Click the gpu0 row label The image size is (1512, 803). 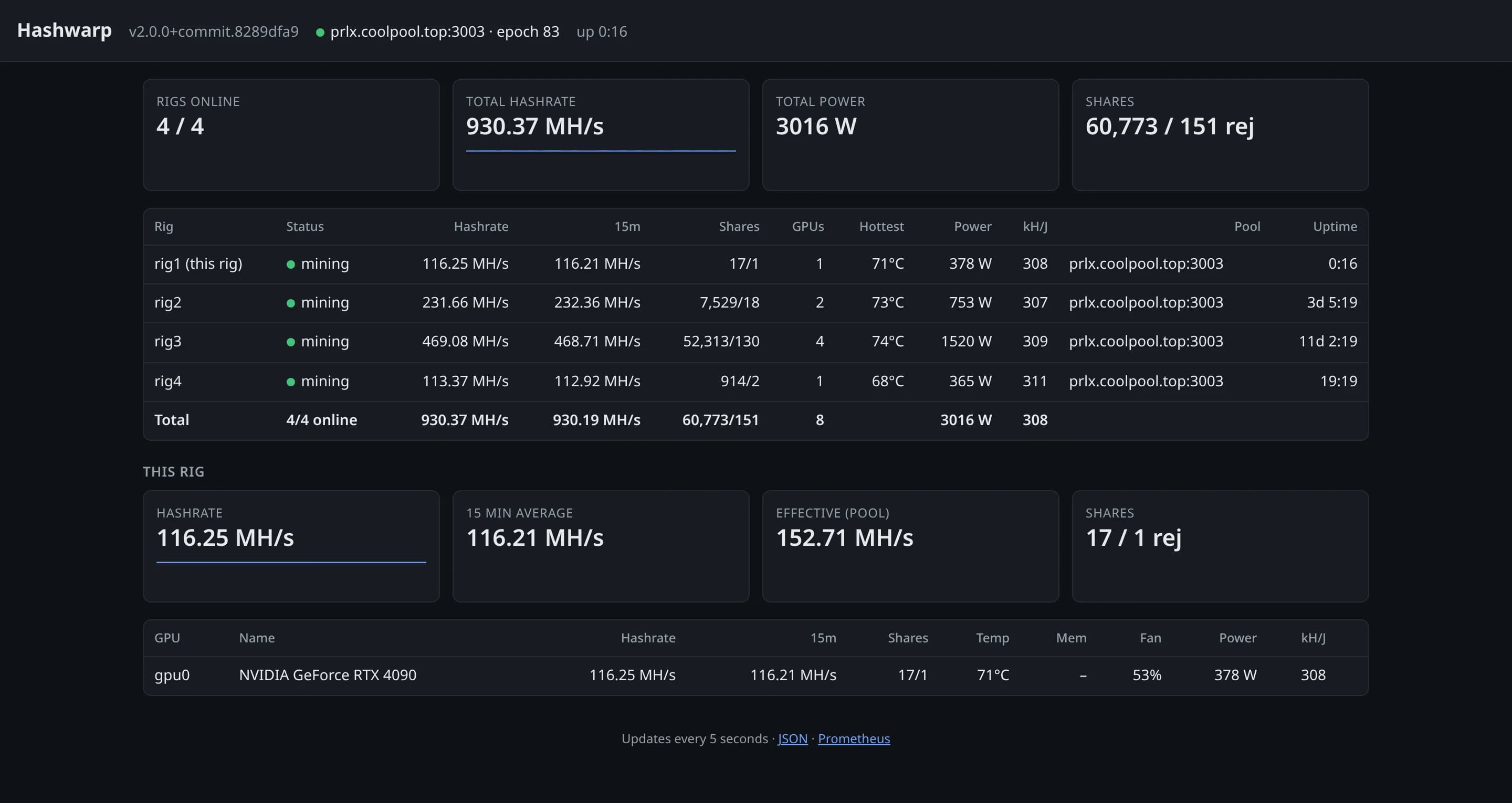point(172,675)
